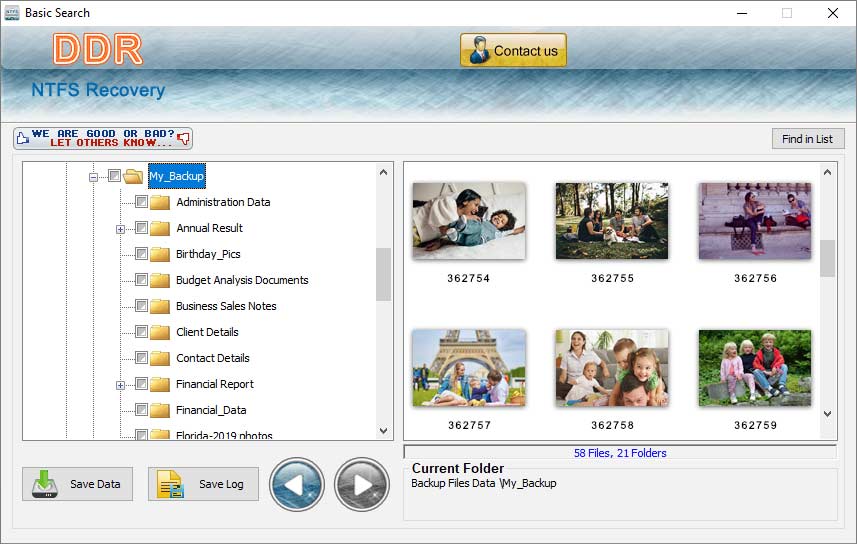
Task: Check the Birthday_Pics checkbox
Action: (141, 254)
